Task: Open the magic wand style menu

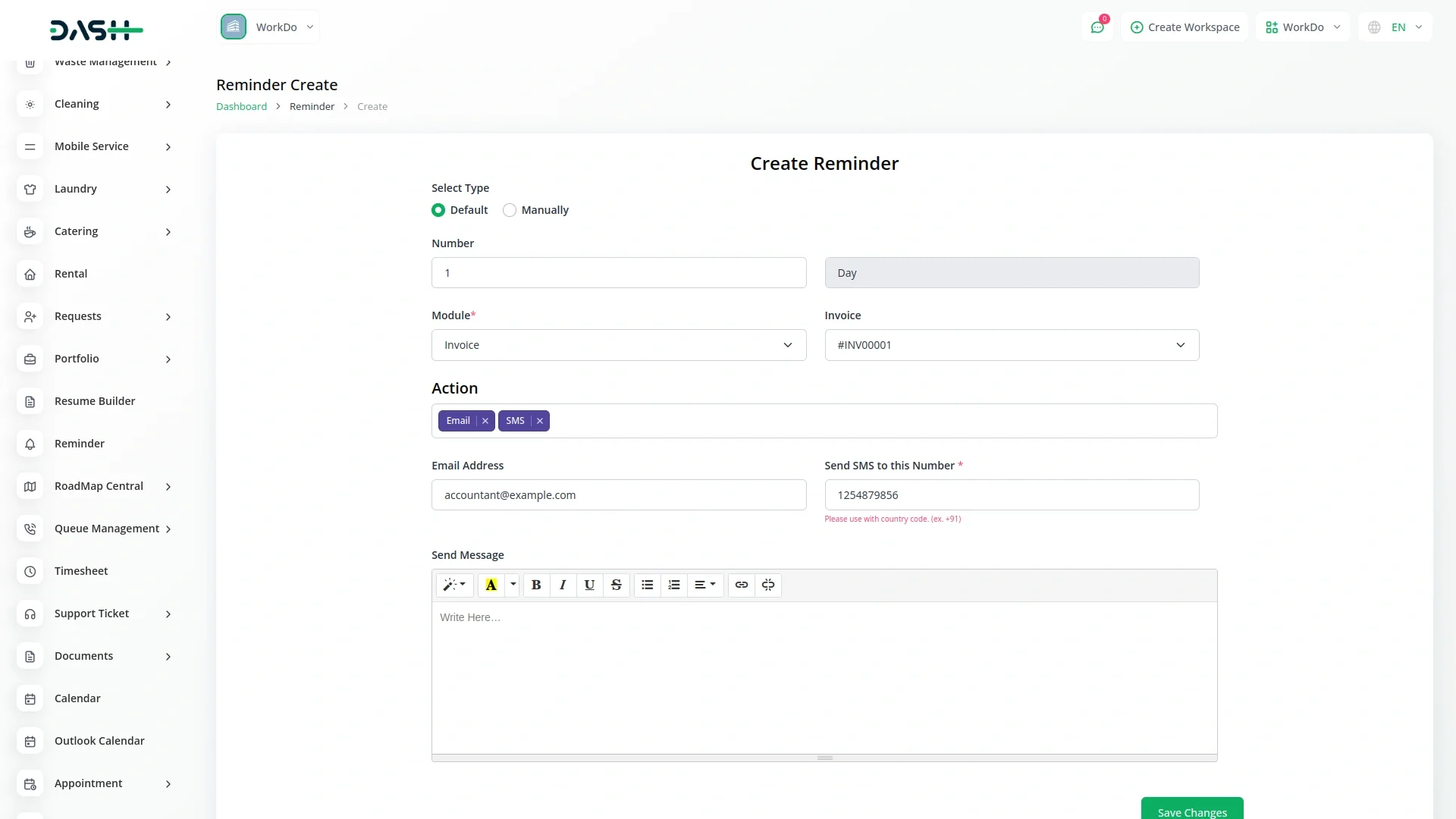Action: 454,585
